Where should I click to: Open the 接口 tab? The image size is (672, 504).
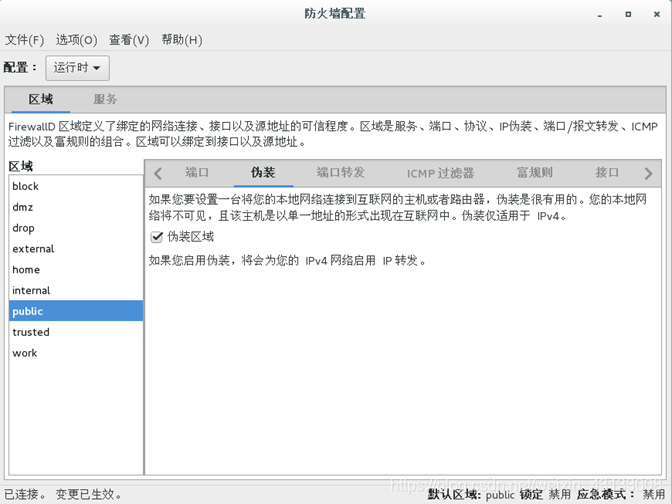[x=607, y=173]
